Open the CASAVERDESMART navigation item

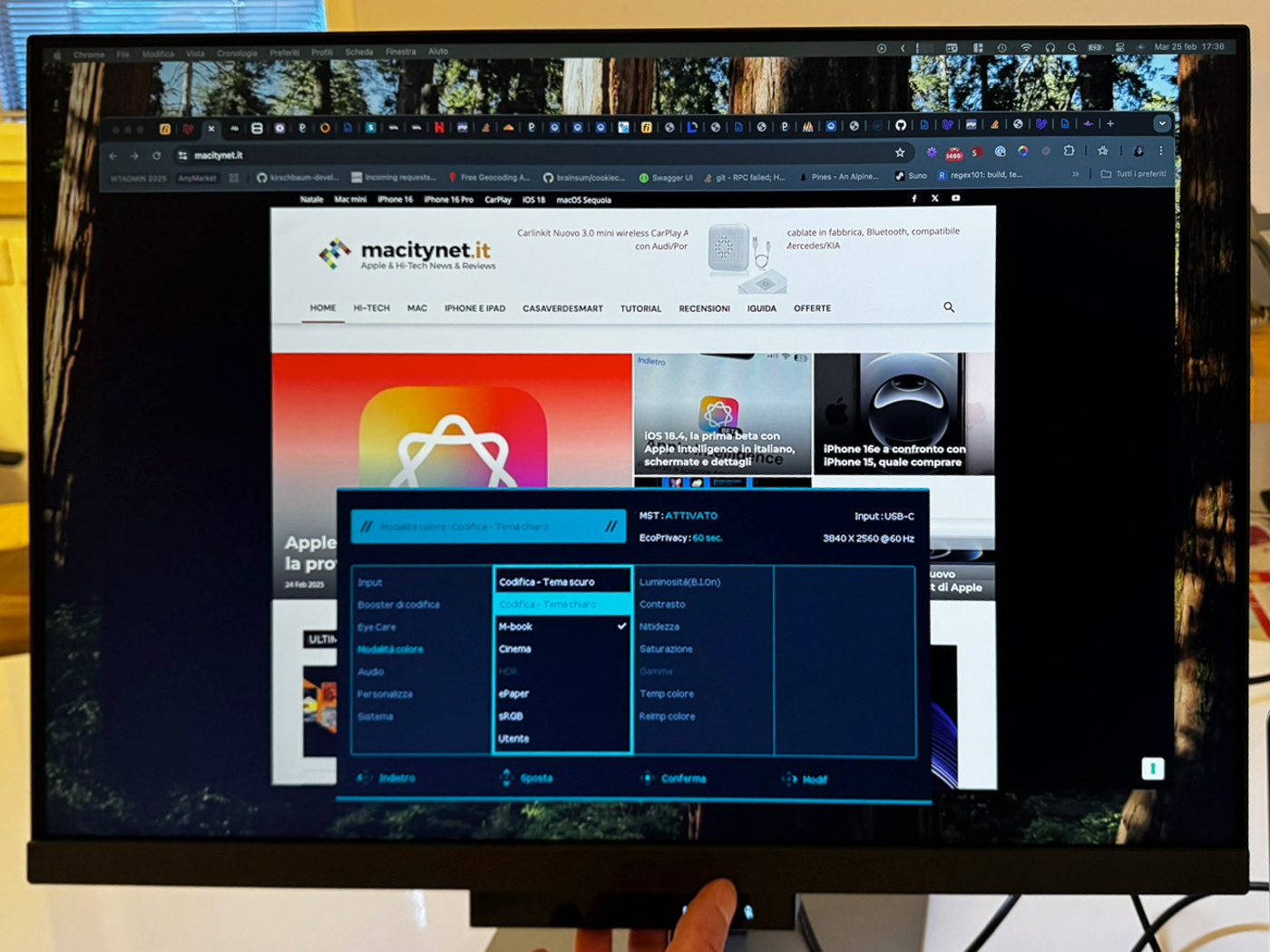click(x=562, y=309)
